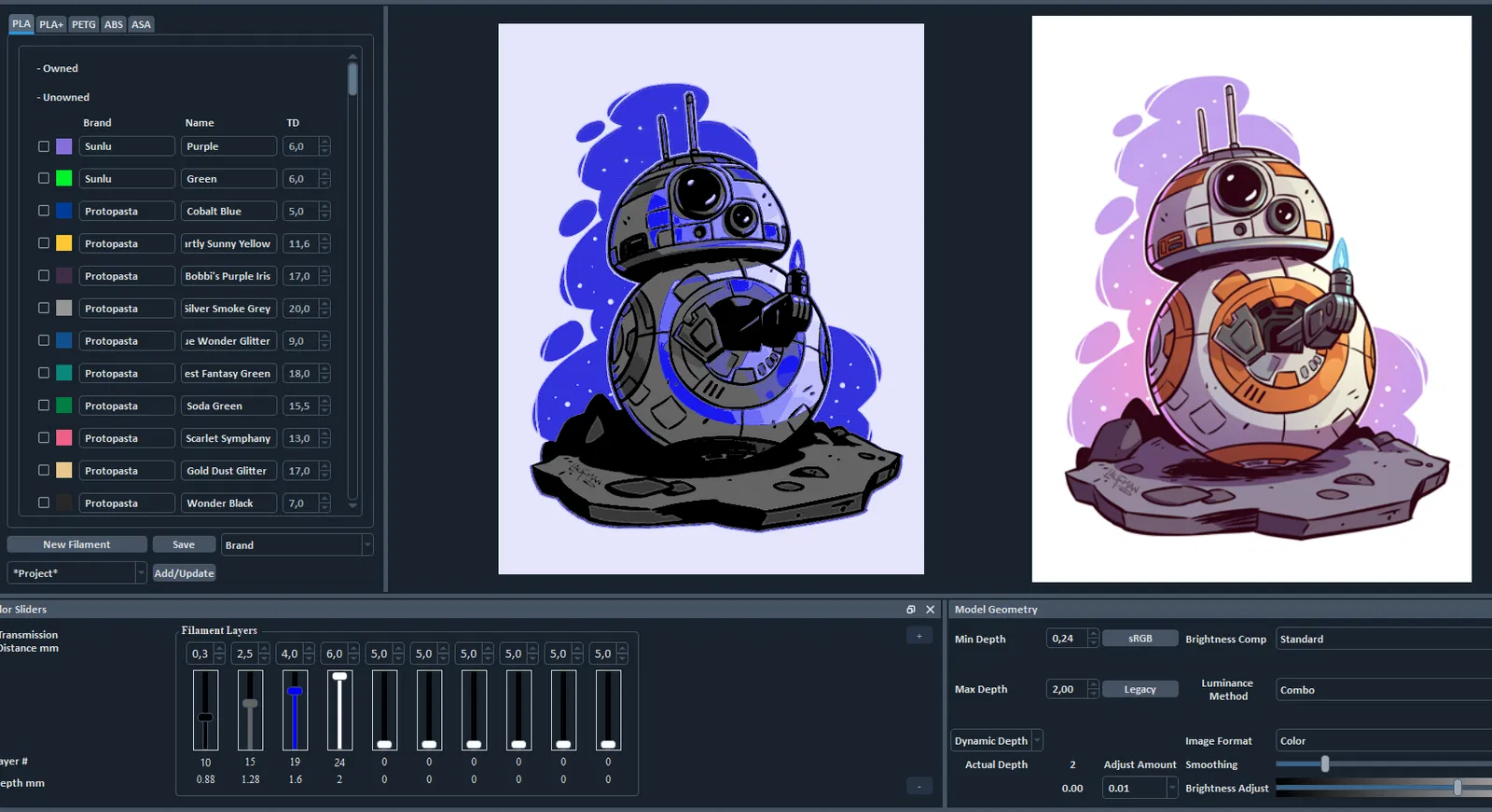The height and width of the screenshot is (812, 1492).
Task: Tick the Scarlet Symphony filament checkbox
Action: point(44,438)
